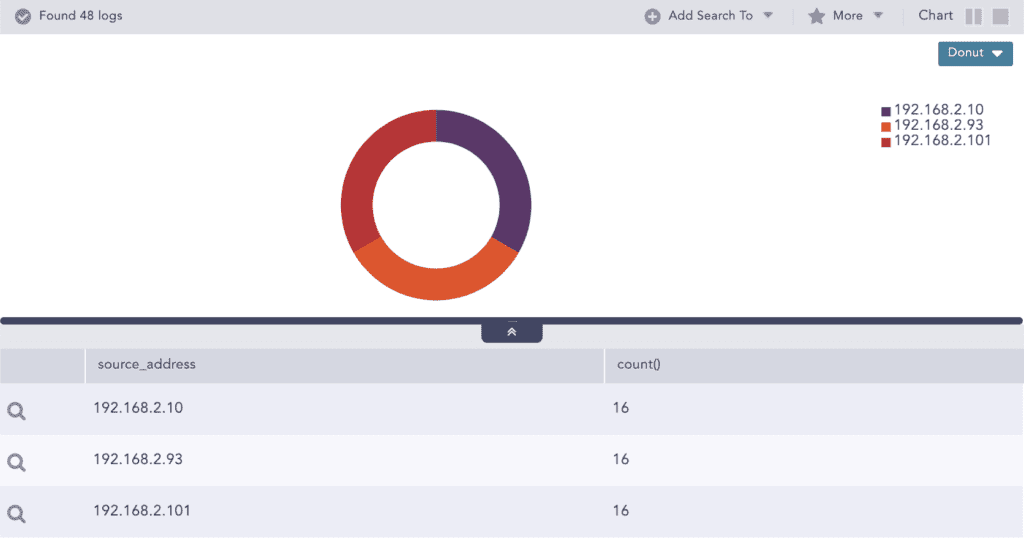Open the Donut chart type dropdown
Screen dimensions: 1024x540
(975, 53)
